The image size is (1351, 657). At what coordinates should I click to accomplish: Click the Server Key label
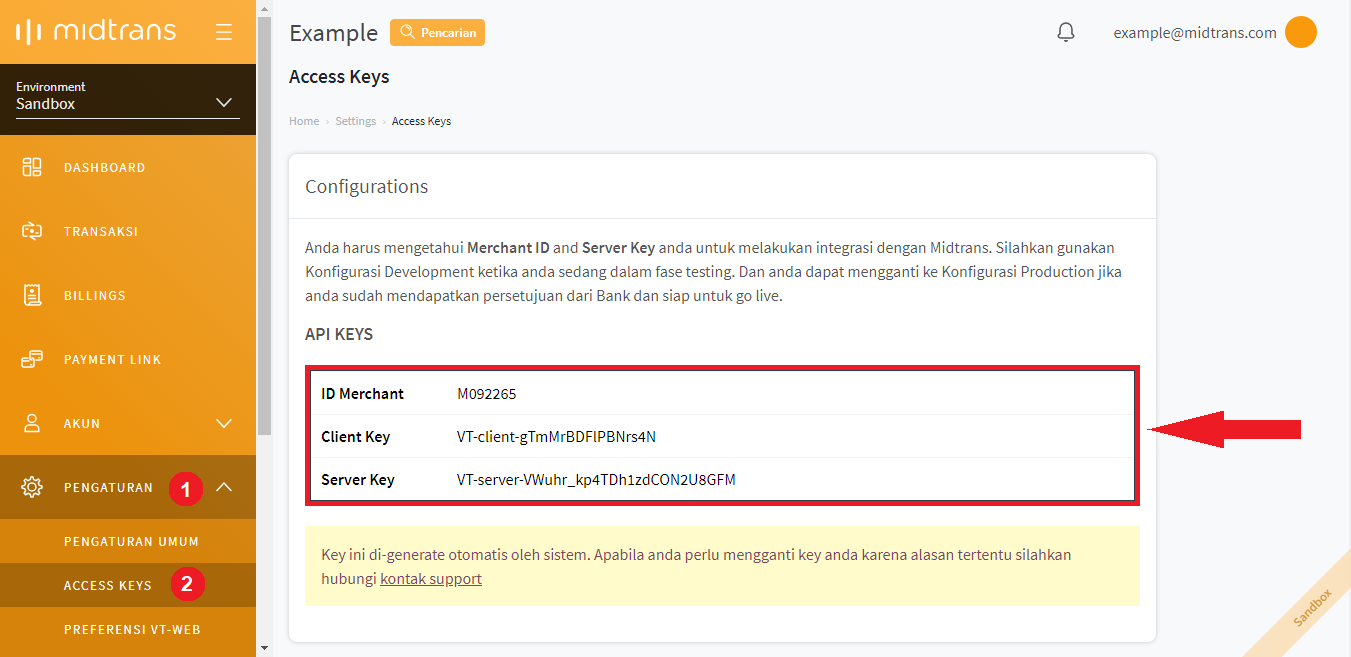point(357,480)
